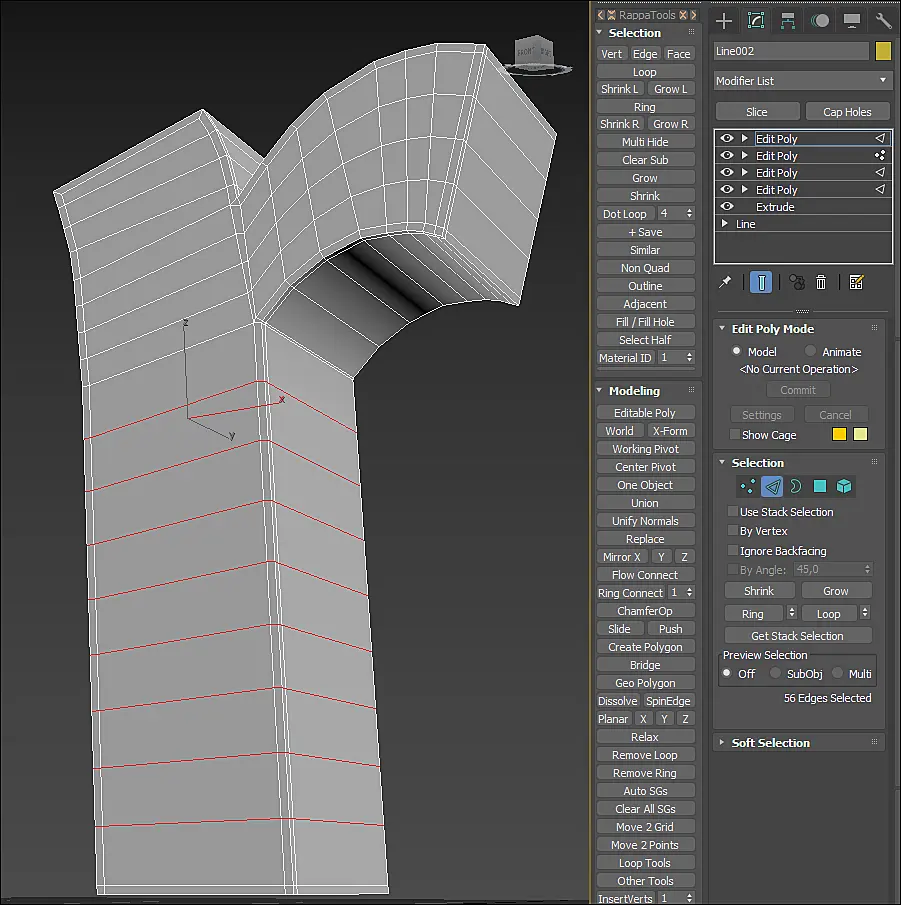Click the Pin Stack icon
Image resolution: width=901 pixels, height=905 pixels.
(725, 282)
